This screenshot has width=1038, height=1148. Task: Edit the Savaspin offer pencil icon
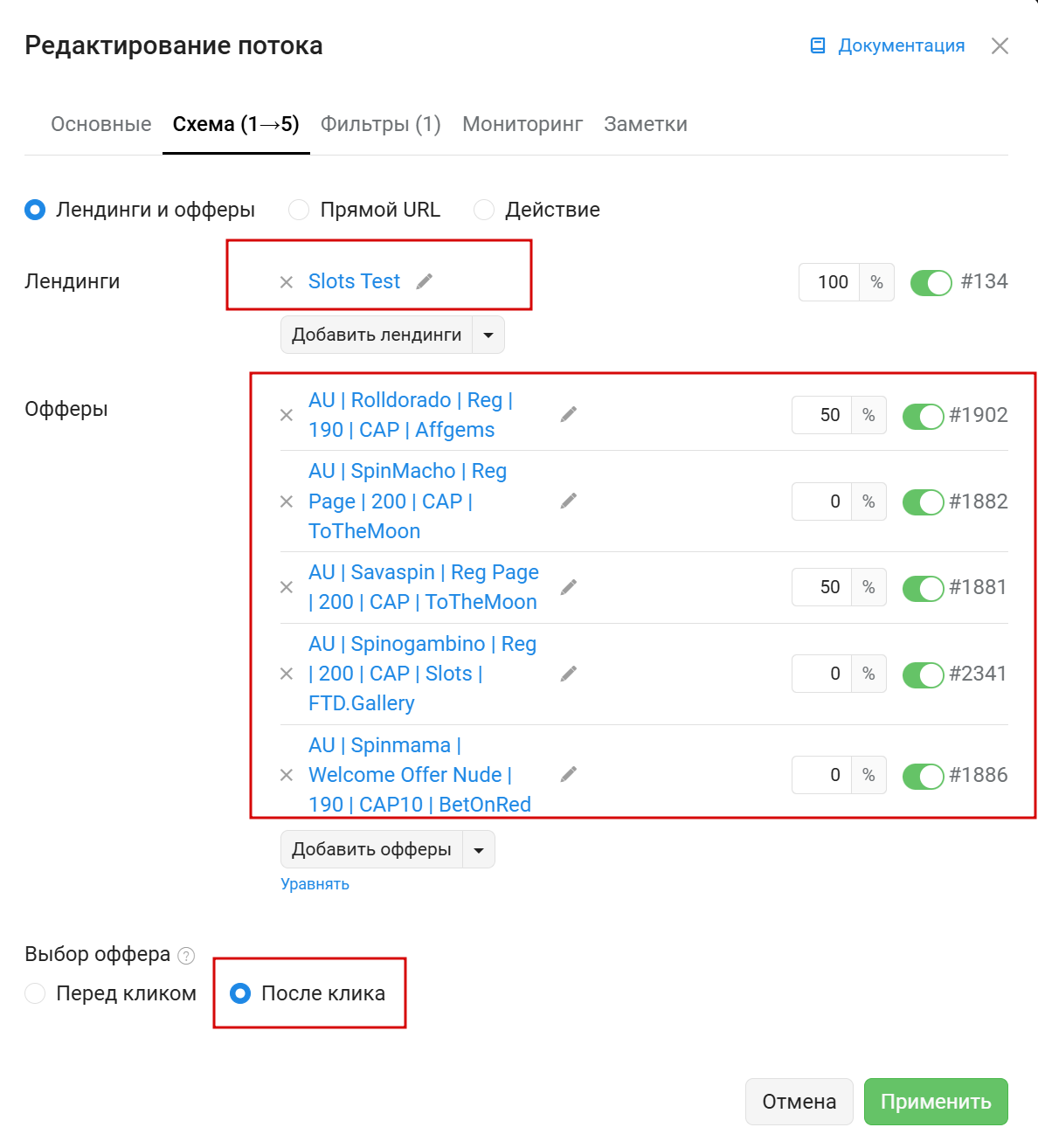[569, 587]
